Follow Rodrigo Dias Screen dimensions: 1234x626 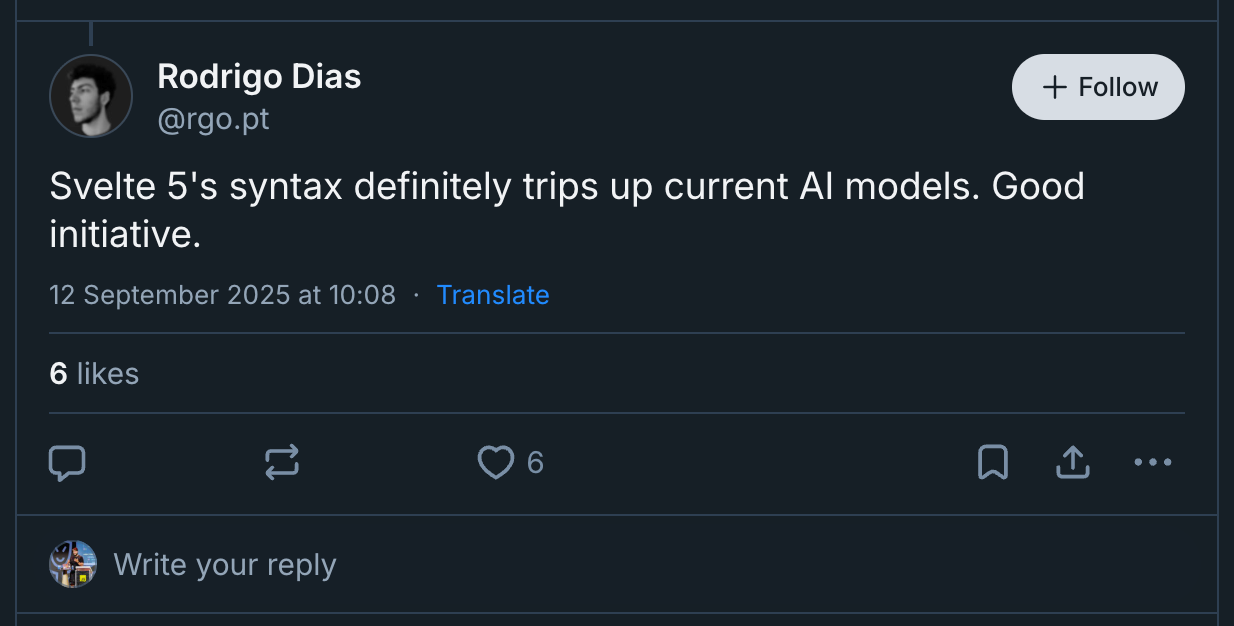pyautogui.click(x=1098, y=88)
